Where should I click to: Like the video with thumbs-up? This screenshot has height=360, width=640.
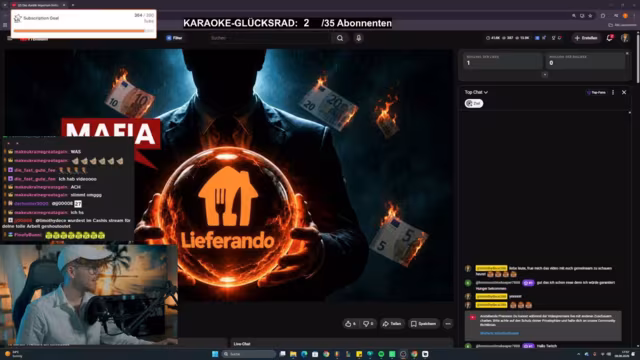tap(351, 324)
